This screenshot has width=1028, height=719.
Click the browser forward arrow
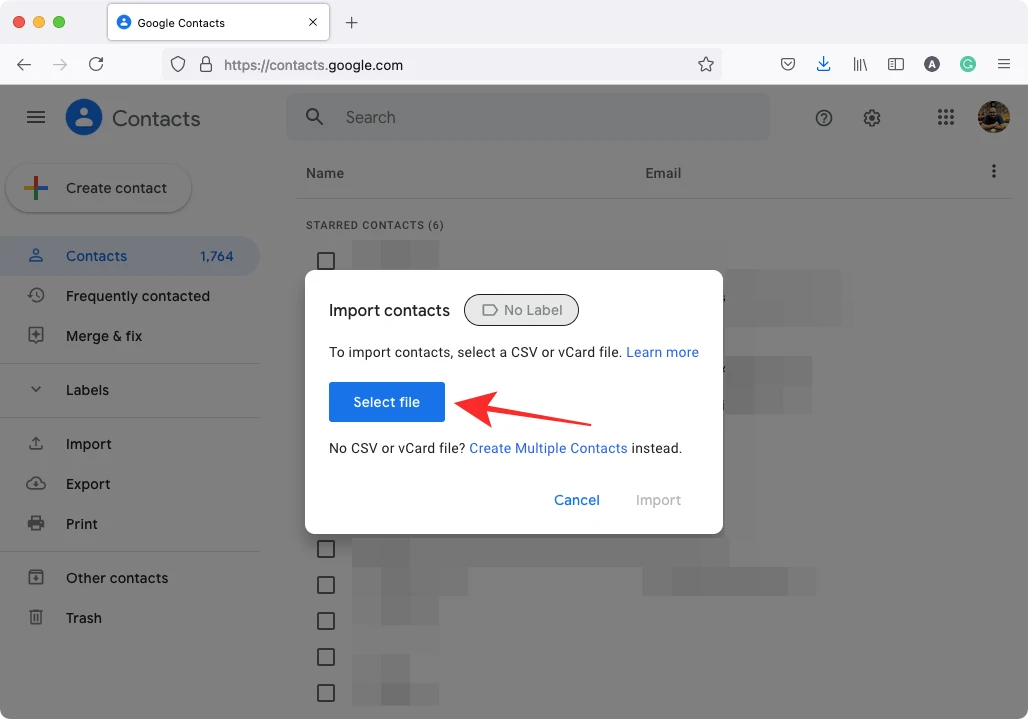60,64
